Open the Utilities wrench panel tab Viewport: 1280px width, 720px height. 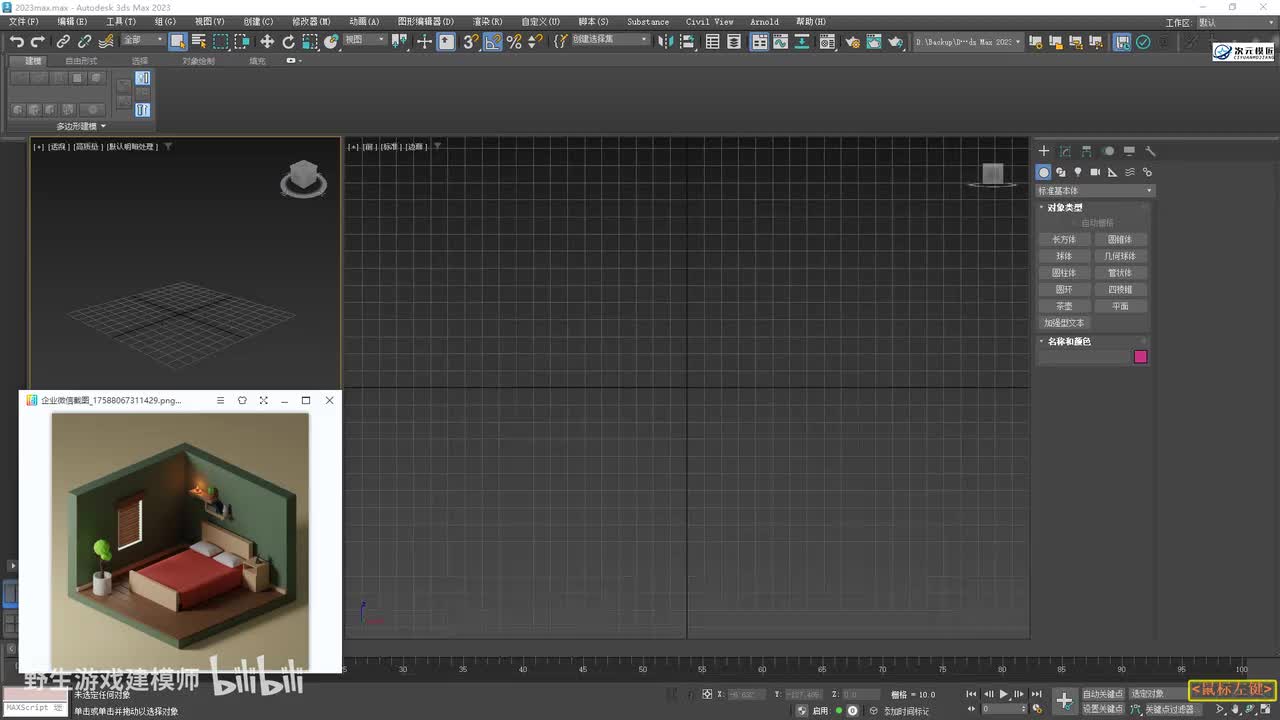1150,151
